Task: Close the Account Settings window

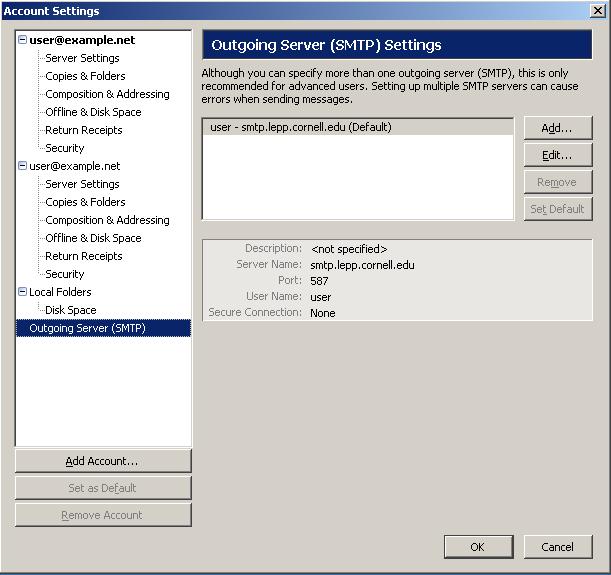Action: pos(598,11)
